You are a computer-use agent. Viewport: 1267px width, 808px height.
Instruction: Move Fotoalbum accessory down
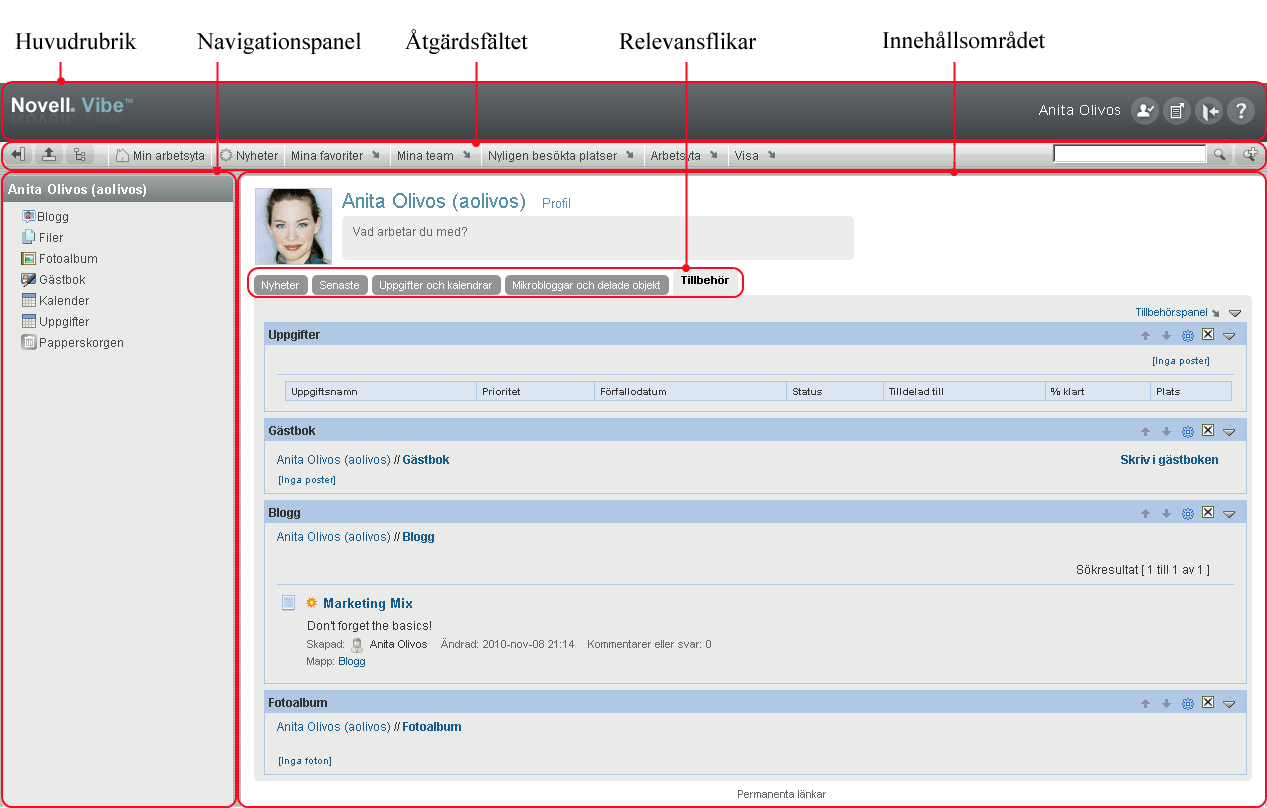coord(1166,704)
